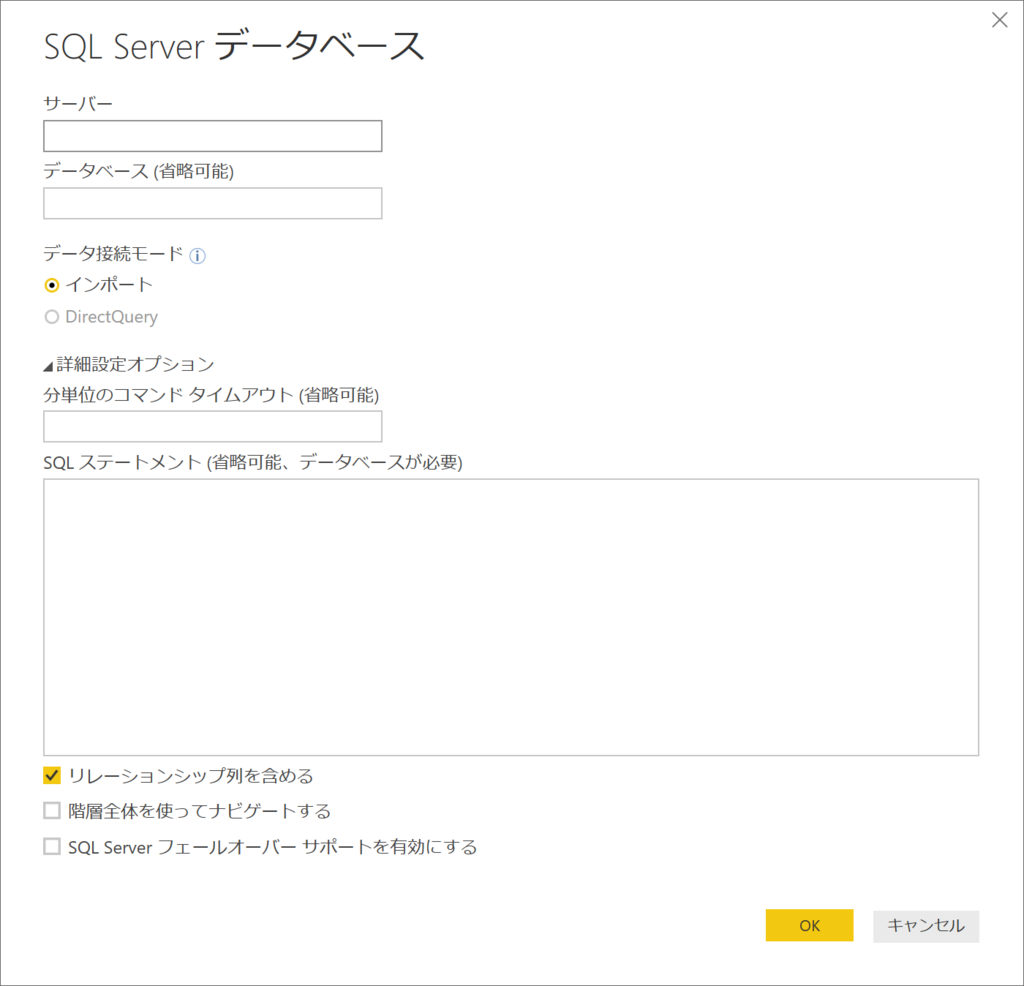The width and height of the screenshot is (1024, 986).
Task: Select the インポート radio button
Action: (52, 285)
